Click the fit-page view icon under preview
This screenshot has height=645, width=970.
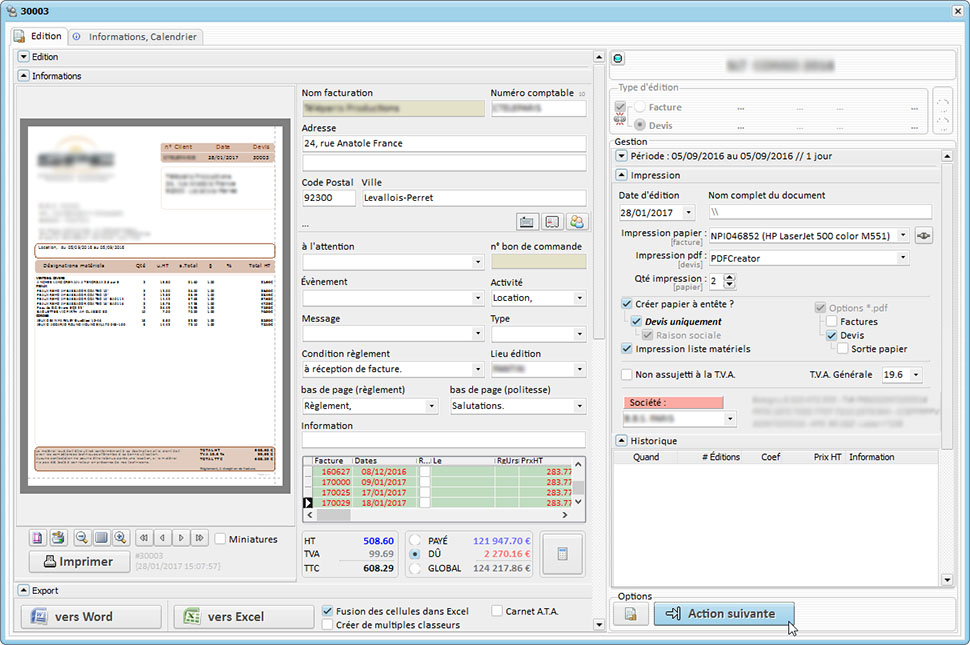pyautogui.click(x=101, y=538)
